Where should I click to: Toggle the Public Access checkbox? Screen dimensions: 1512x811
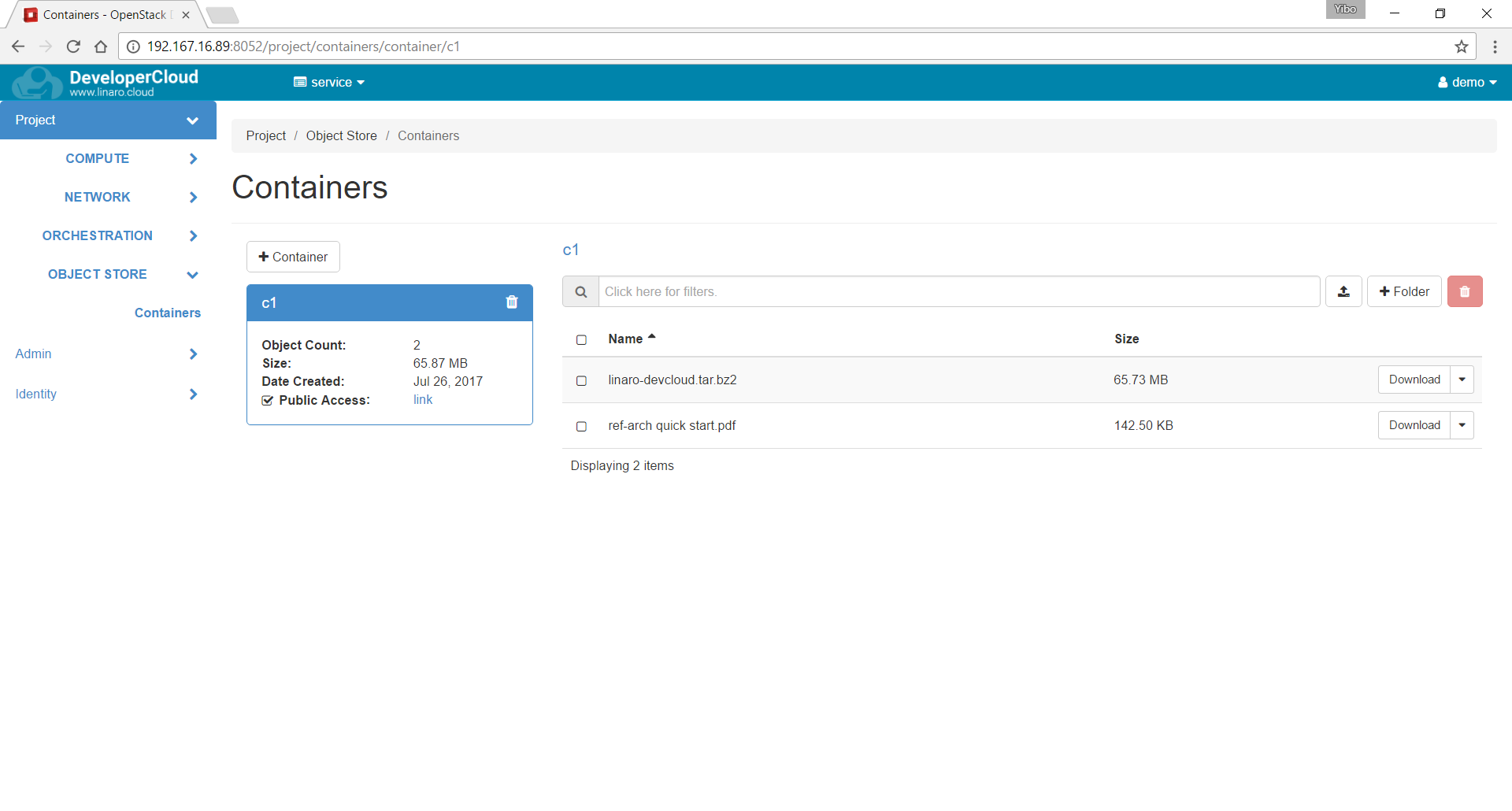pyautogui.click(x=268, y=400)
